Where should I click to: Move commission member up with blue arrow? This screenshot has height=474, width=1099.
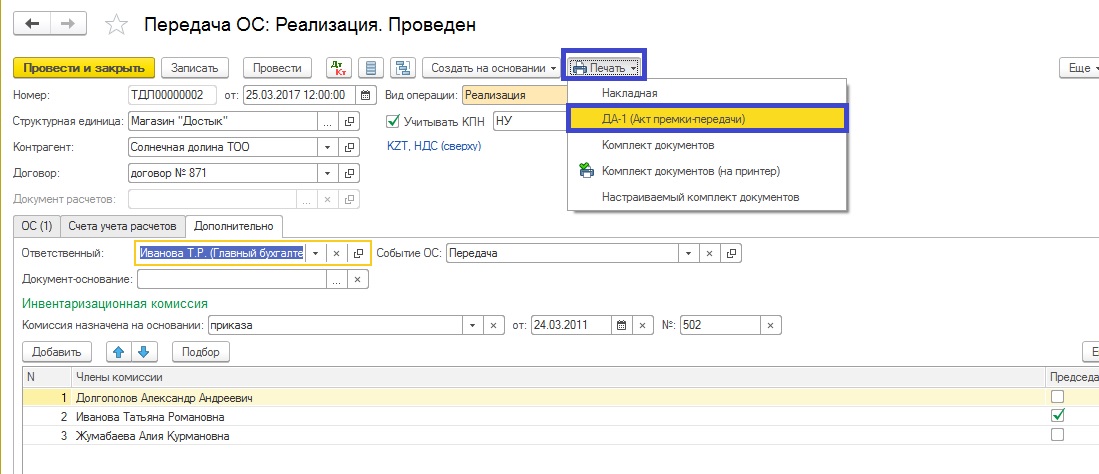pos(120,352)
